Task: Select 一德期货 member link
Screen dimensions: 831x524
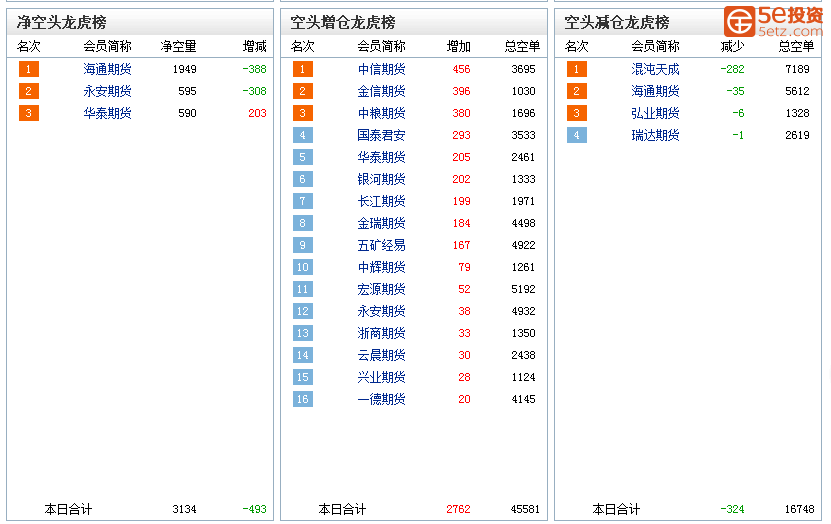Action: point(381,399)
